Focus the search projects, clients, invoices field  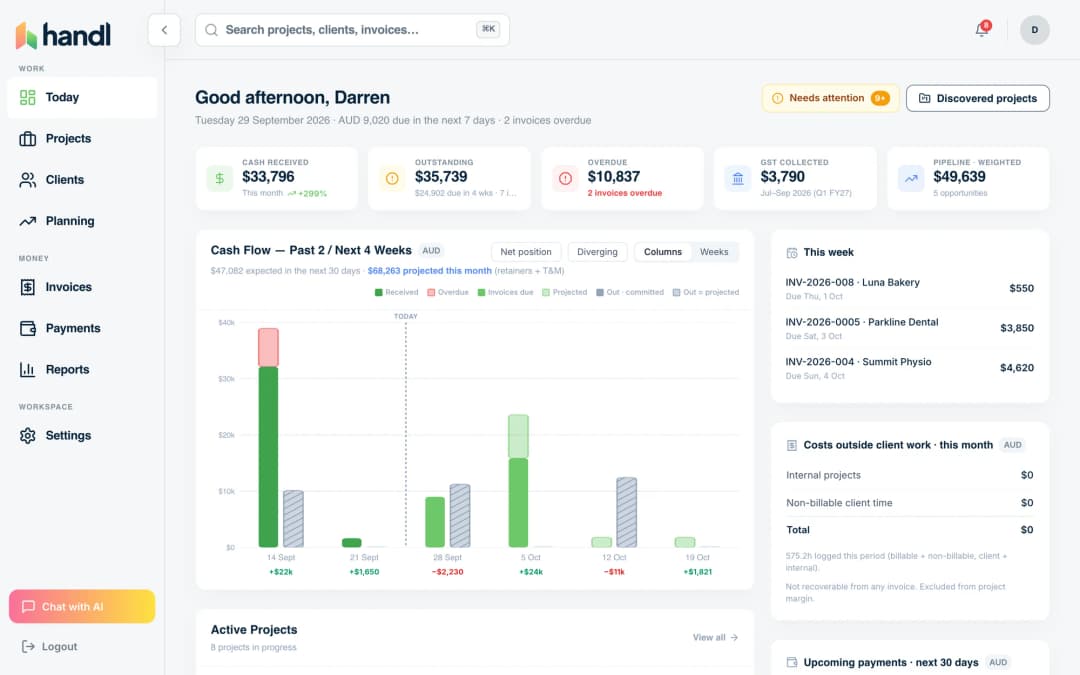[352, 30]
